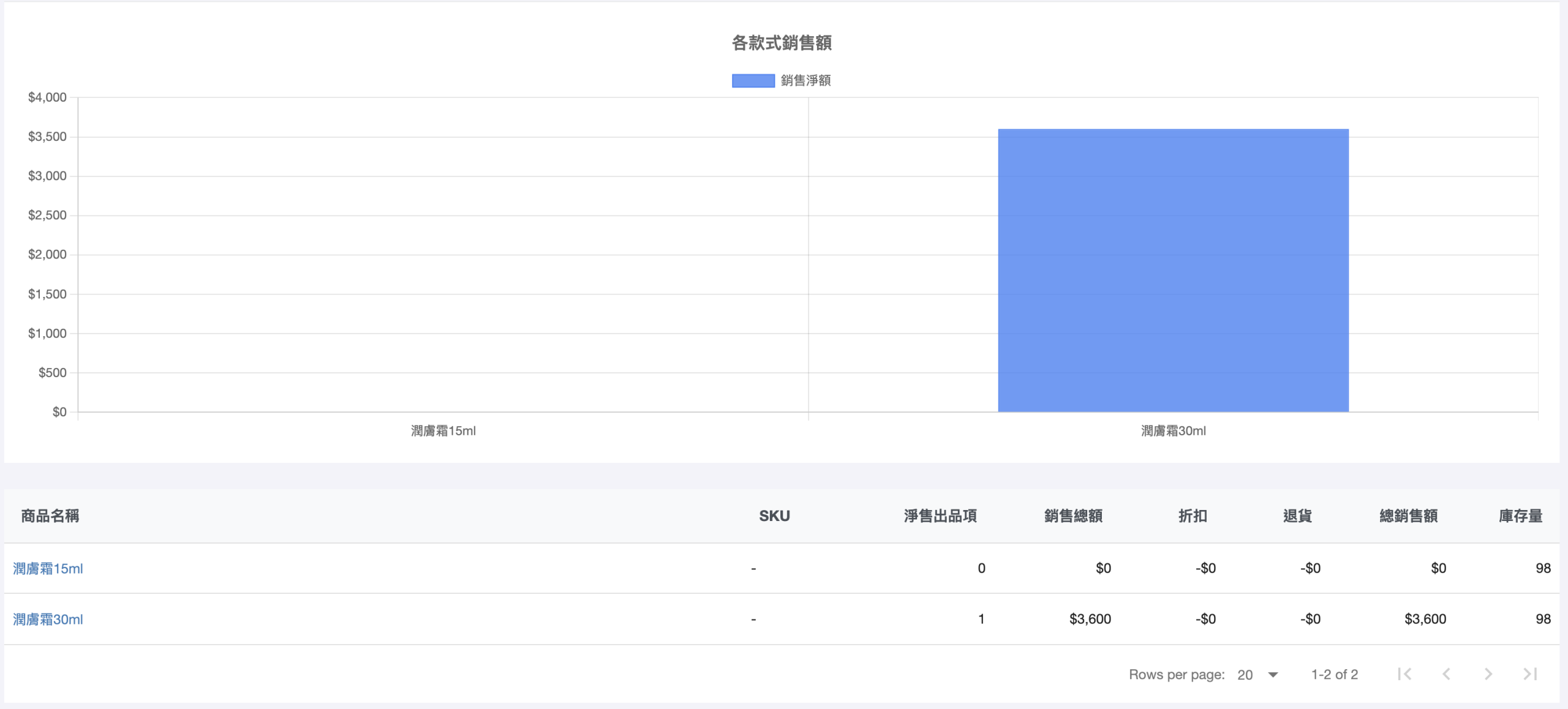The height and width of the screenshot is (709, 1568).
Task: Sort by 淨售出品項 column header
Action: [940, 516]
